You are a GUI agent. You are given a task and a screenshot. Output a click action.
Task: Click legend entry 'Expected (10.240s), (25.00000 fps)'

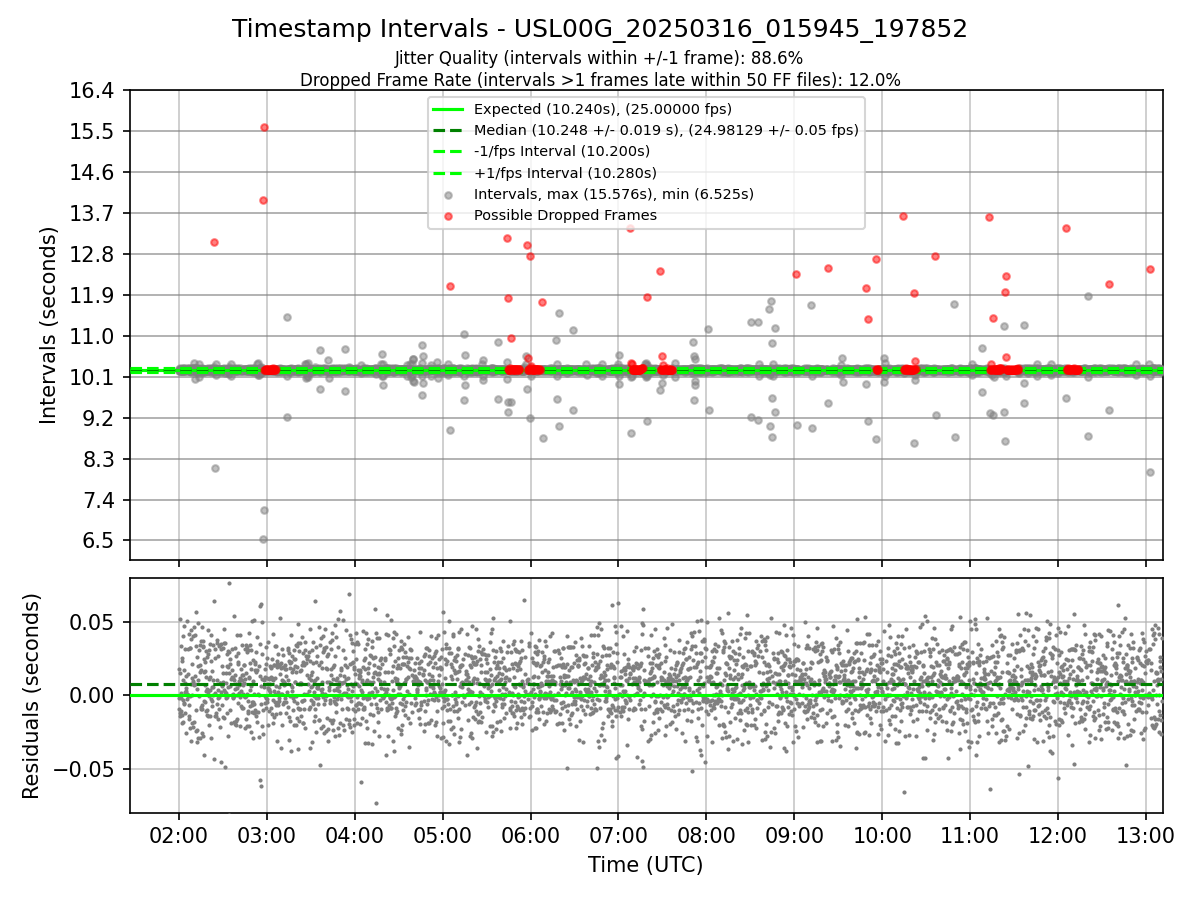(603, 109)
